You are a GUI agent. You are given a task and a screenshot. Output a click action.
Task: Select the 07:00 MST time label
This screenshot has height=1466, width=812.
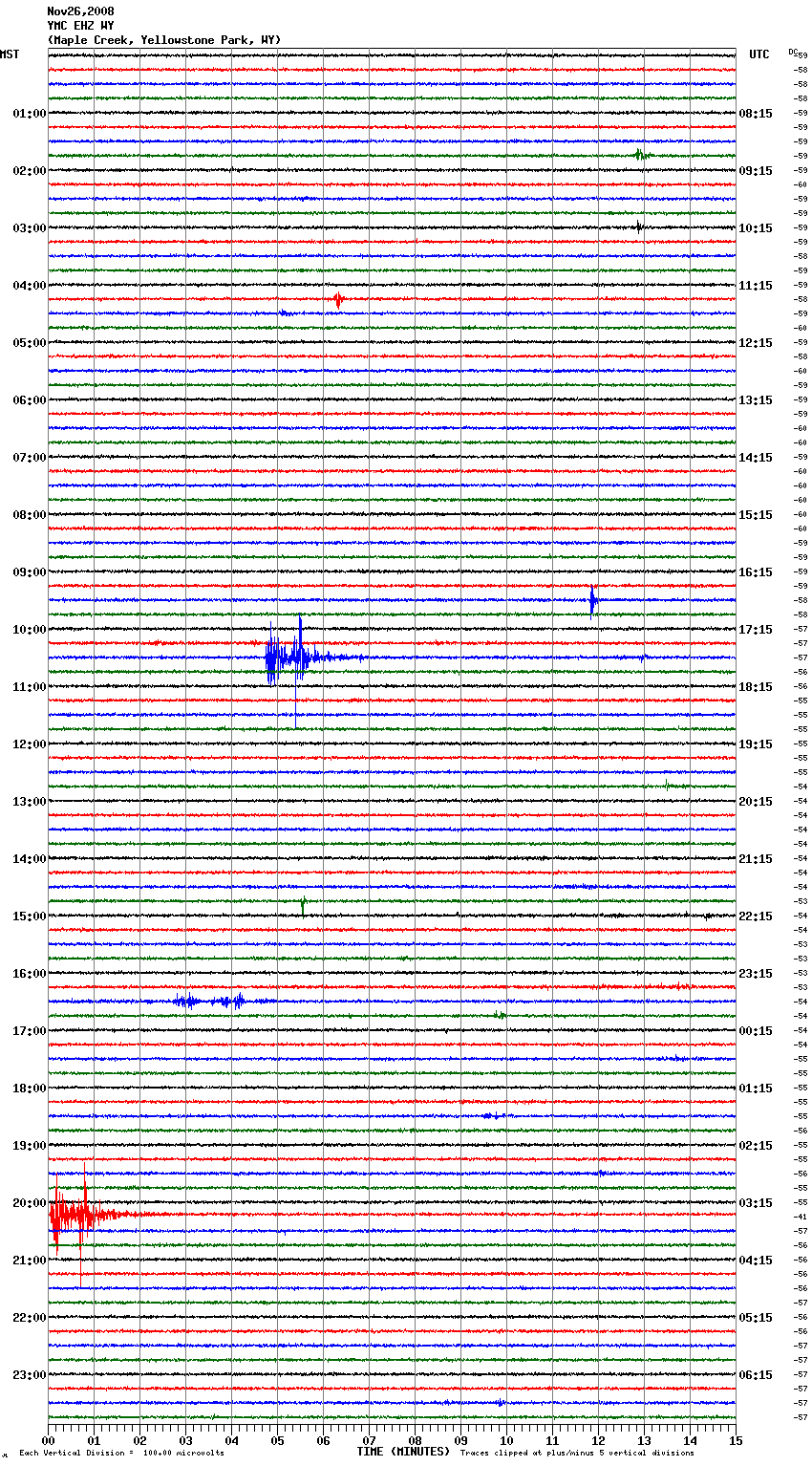coord(29,458)
